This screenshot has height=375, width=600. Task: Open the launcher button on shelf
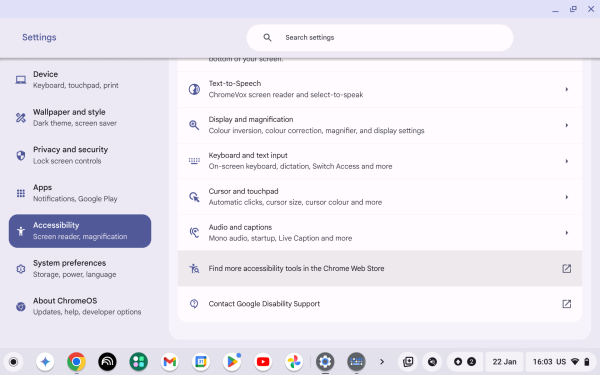(x=13, y=362)
